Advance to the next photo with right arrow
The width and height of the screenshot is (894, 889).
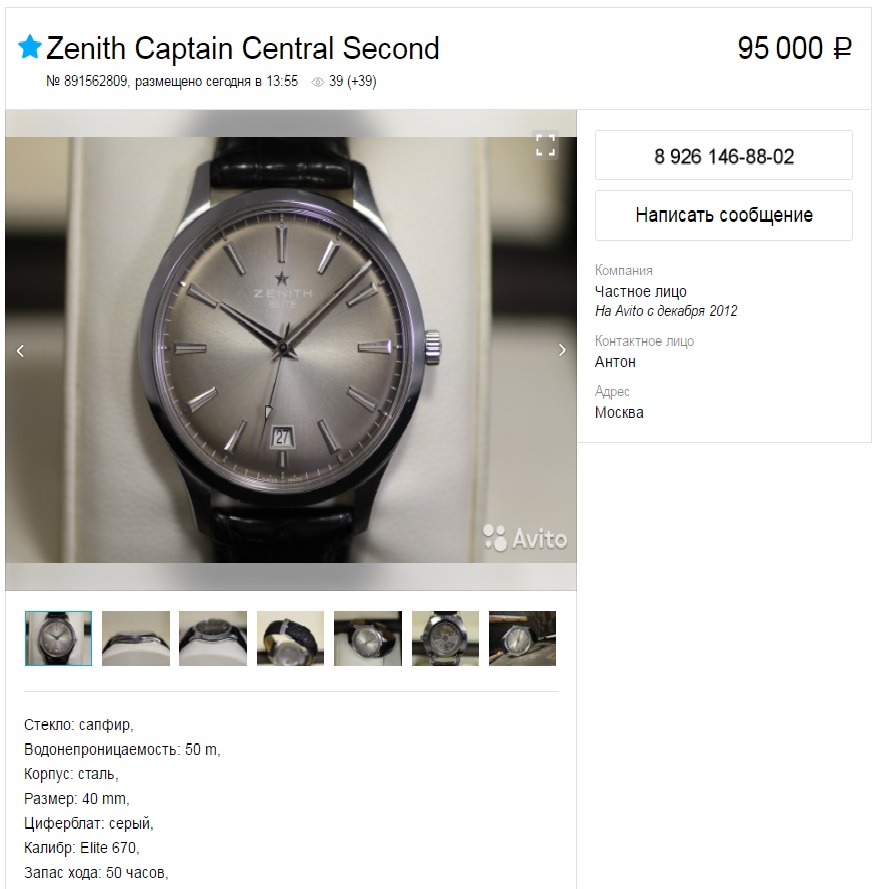[x=561, y=350]
